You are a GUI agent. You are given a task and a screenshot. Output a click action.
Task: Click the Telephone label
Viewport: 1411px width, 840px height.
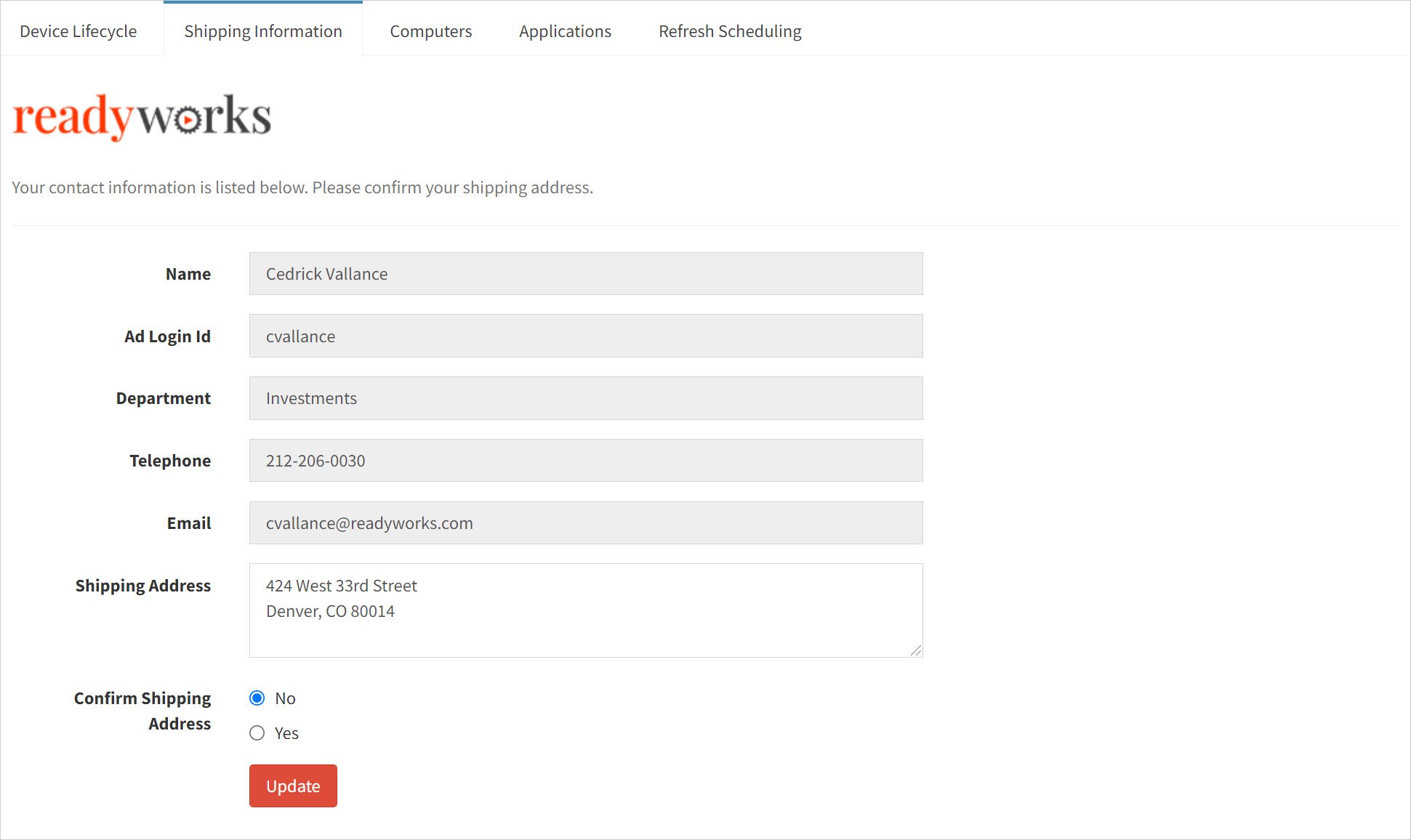(170, 461)
